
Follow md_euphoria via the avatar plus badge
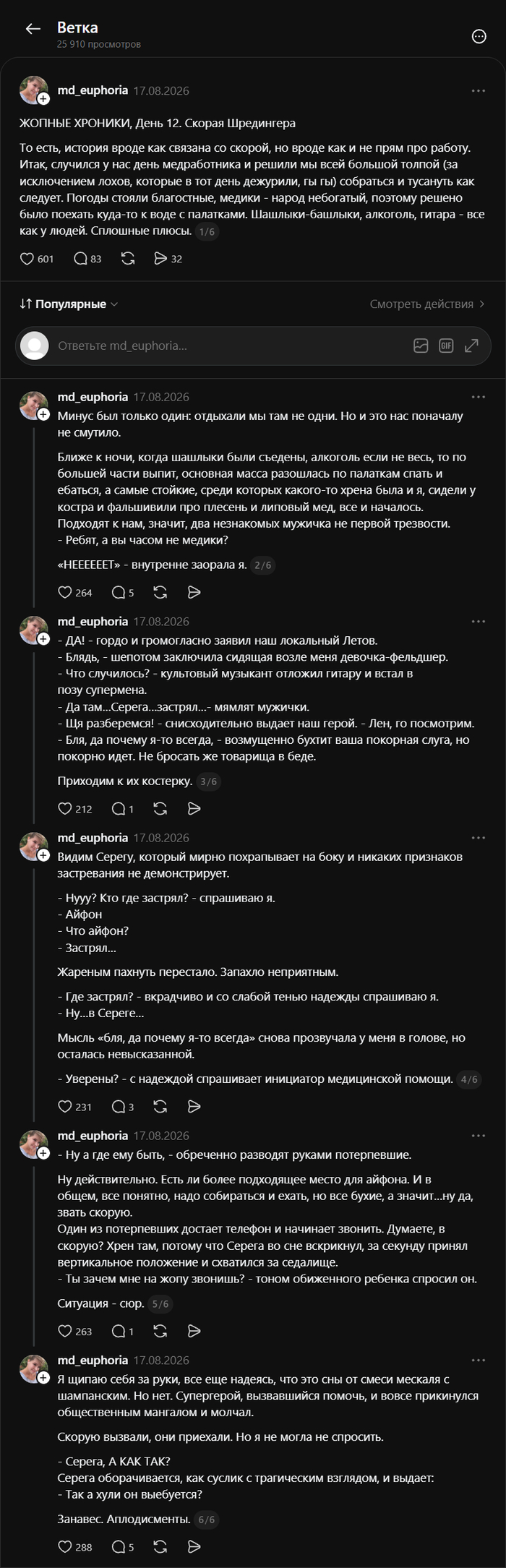(44, 99)
